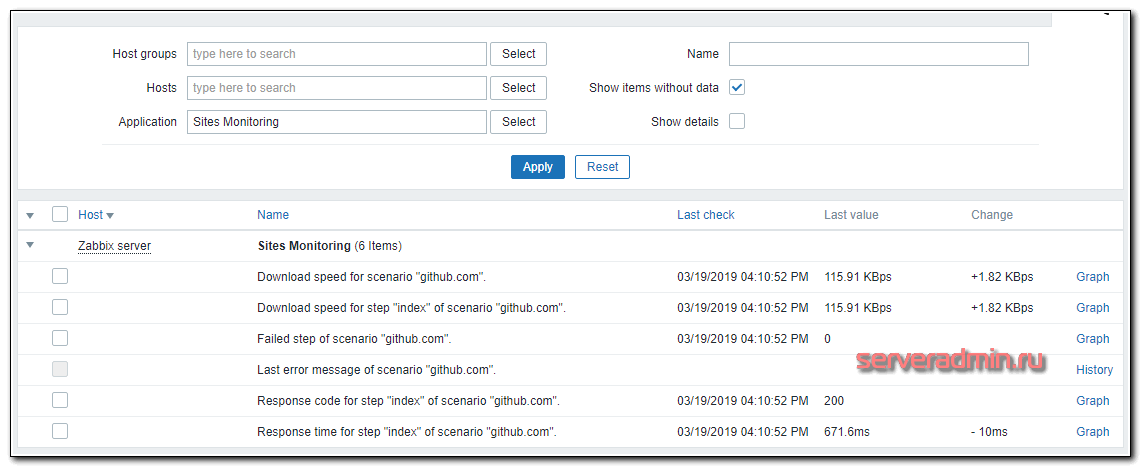
Task: Tick checkbox for Response time item
Action: [x=60, y=431]
